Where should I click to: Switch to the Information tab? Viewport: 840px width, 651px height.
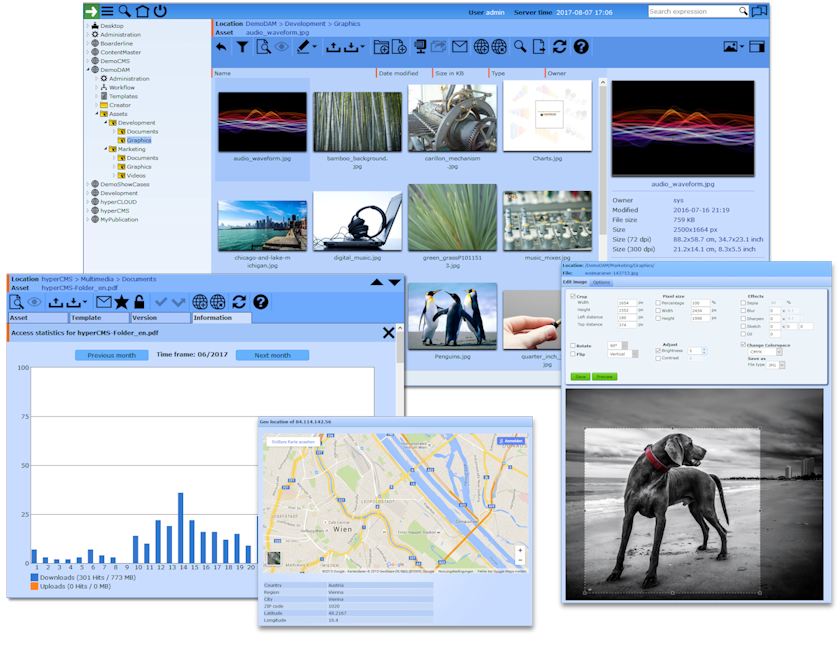pyautogui.click(x=221, y=318)
